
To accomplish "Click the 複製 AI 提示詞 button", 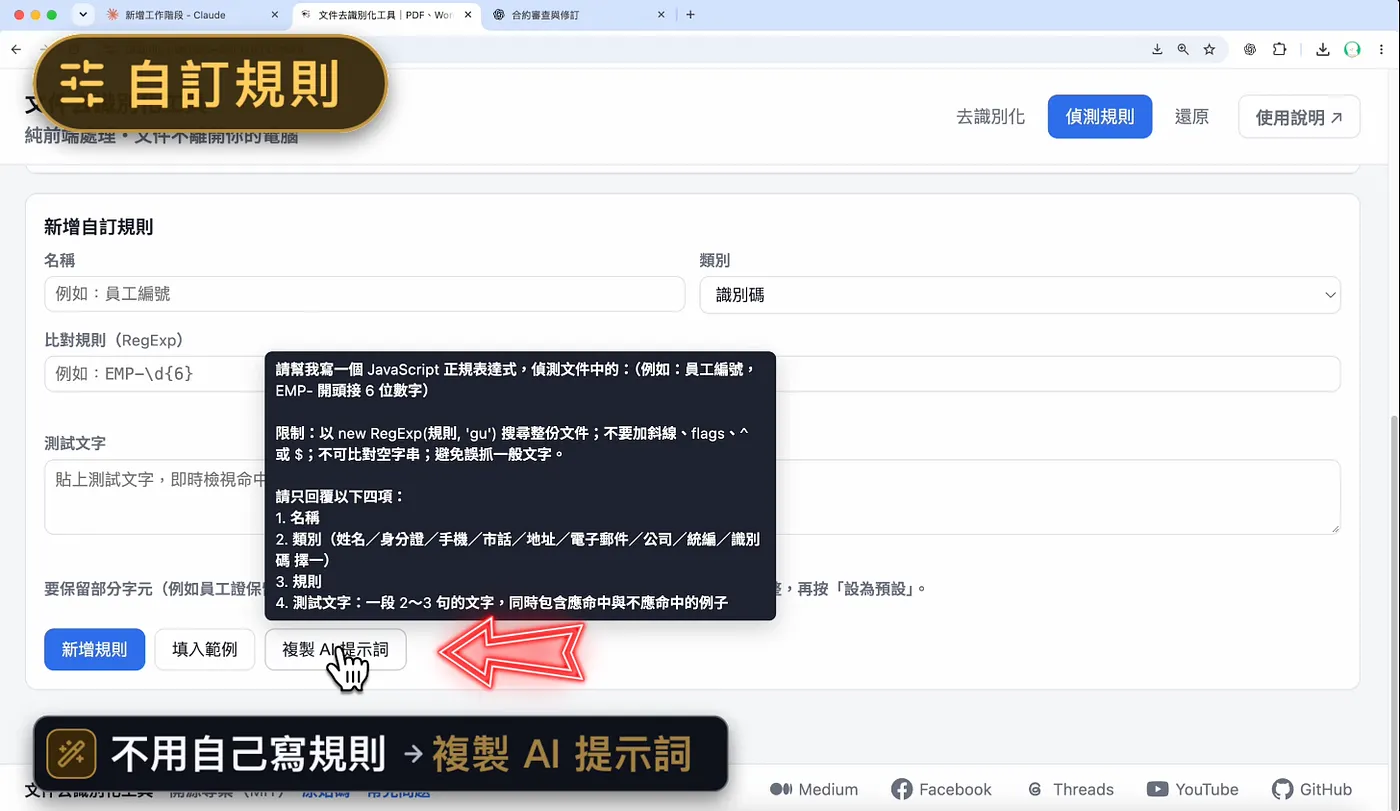I will pos(335,649).
